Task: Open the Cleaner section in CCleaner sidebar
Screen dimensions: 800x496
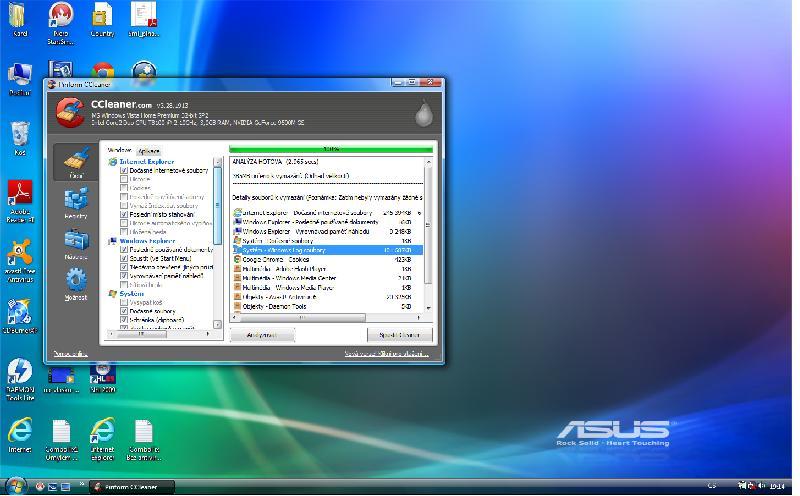Action: (x=76, y=162)
